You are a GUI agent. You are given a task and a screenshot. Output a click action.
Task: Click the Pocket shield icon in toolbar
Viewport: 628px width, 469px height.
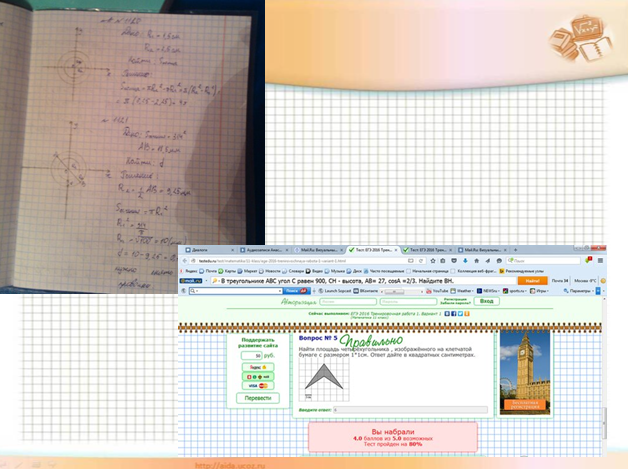[454, 261]
